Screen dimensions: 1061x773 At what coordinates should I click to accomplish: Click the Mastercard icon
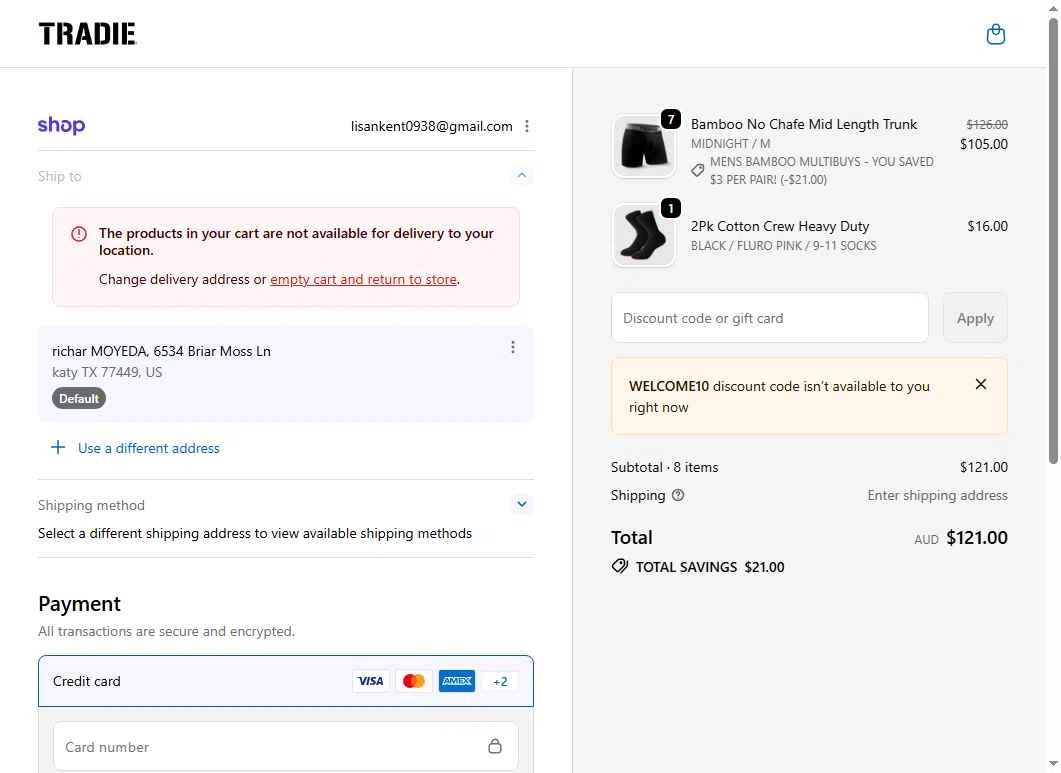click(413, 681)
